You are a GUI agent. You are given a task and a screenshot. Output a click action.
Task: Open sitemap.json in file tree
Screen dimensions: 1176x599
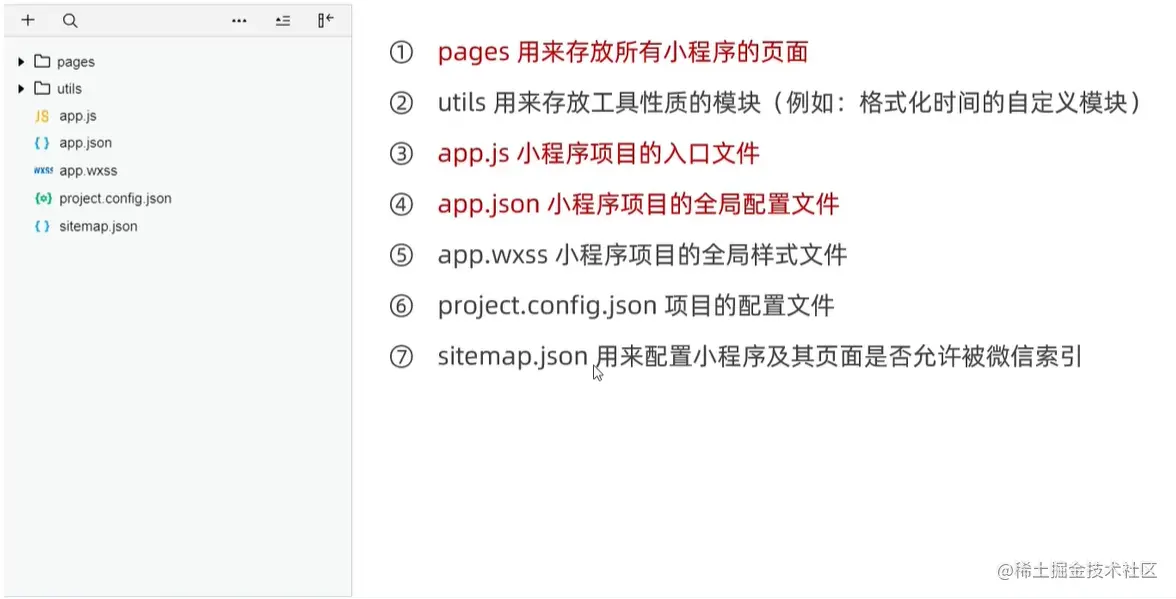coord(98,226)
